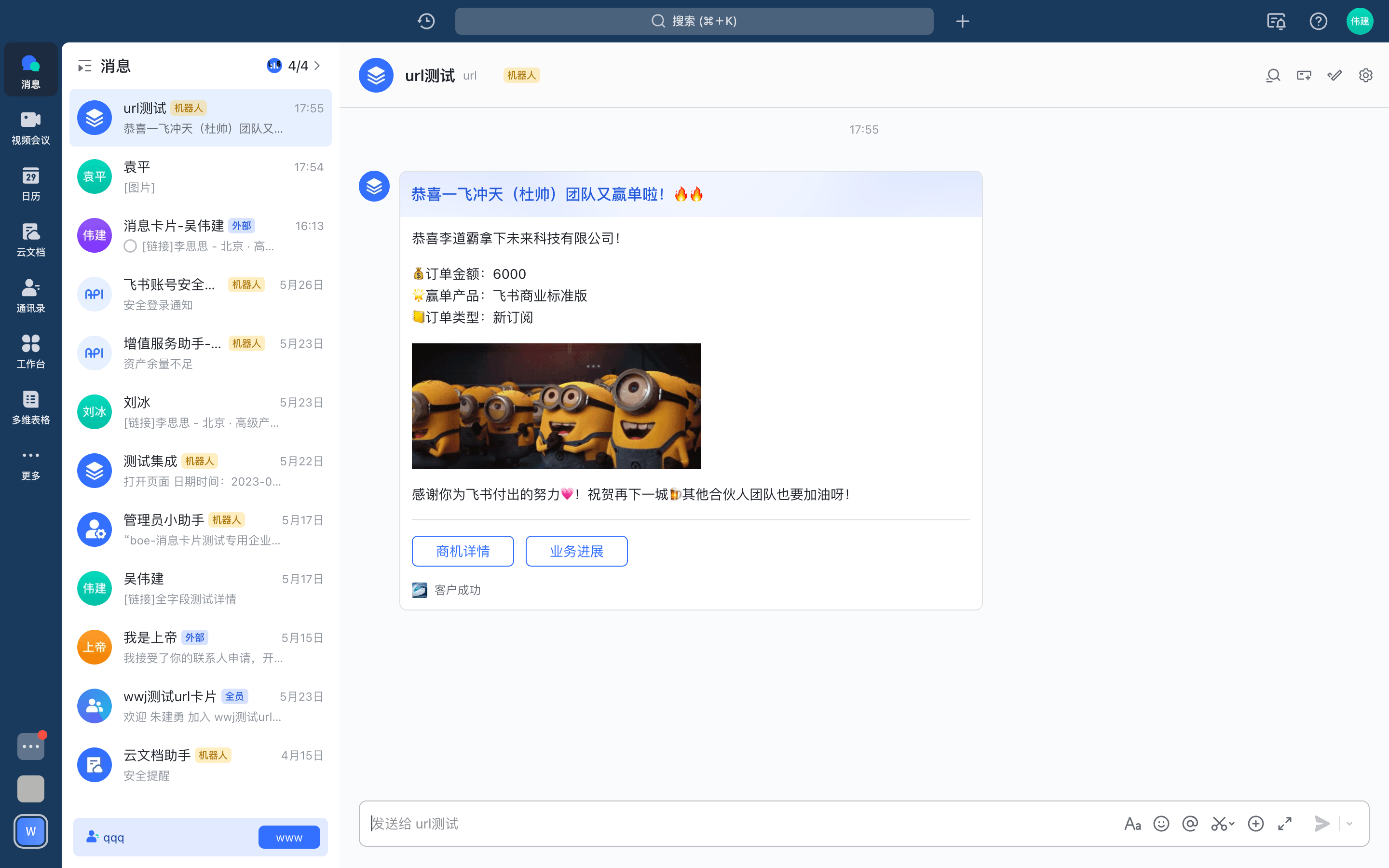The image size is (1389, 868).
Task: Open the 吴伟建 conversation
Action: pyautogui.click(x=200, y=588)
